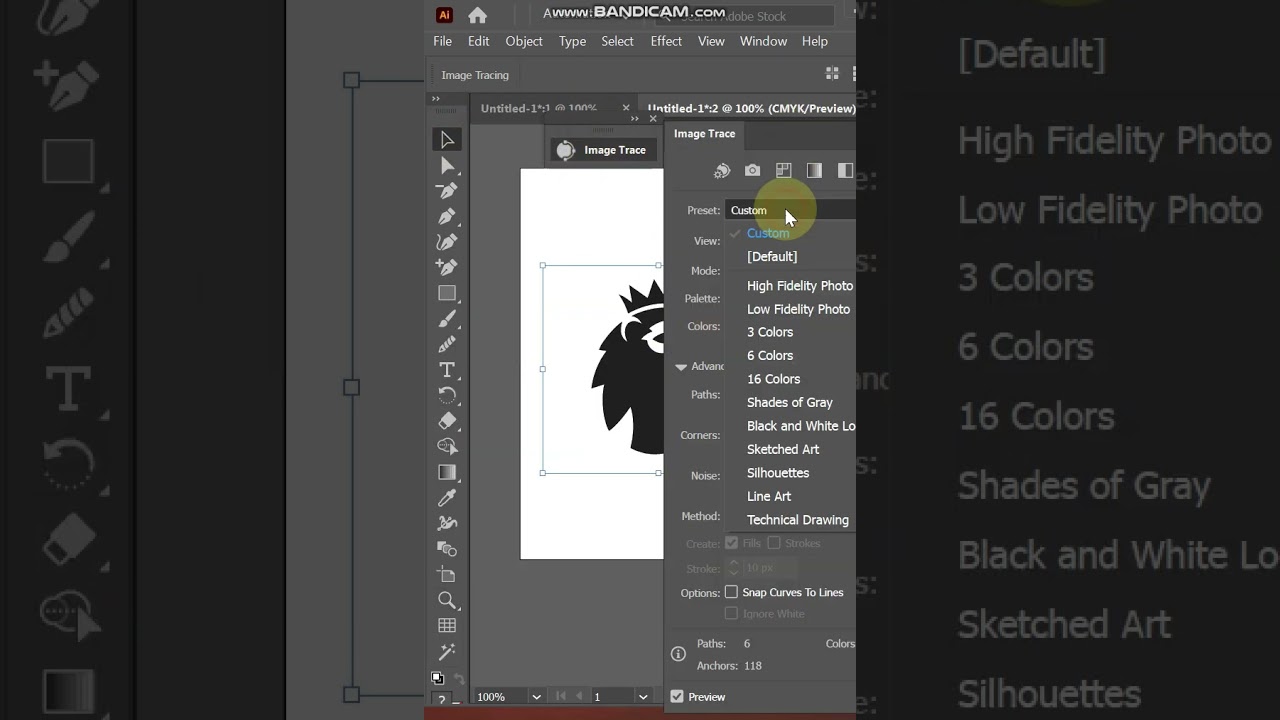Viewport: 1280px width, 720px height.
Task: Select the Eraser tool
Action: [447, 421]
